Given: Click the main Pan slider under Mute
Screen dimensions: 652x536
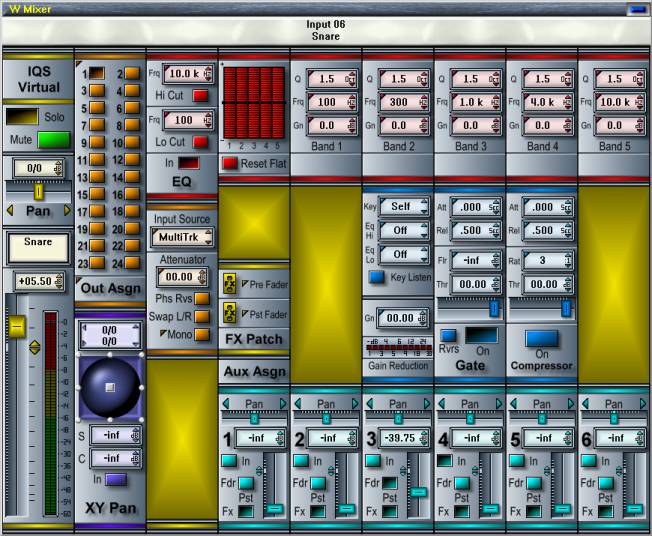Looking at the screenshot, I should [39, 190].
